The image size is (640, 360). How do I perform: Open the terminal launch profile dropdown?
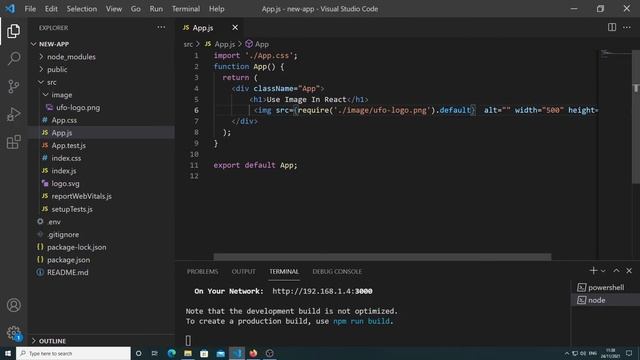(603, 271)
